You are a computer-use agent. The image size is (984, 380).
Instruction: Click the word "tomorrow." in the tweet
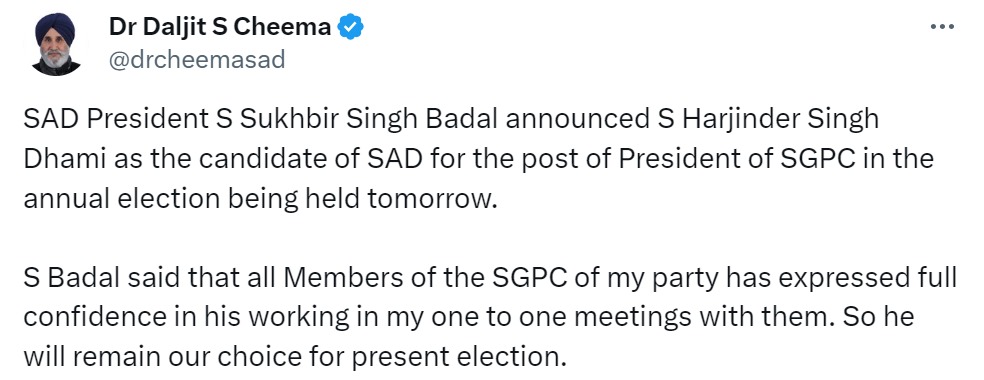432,199
